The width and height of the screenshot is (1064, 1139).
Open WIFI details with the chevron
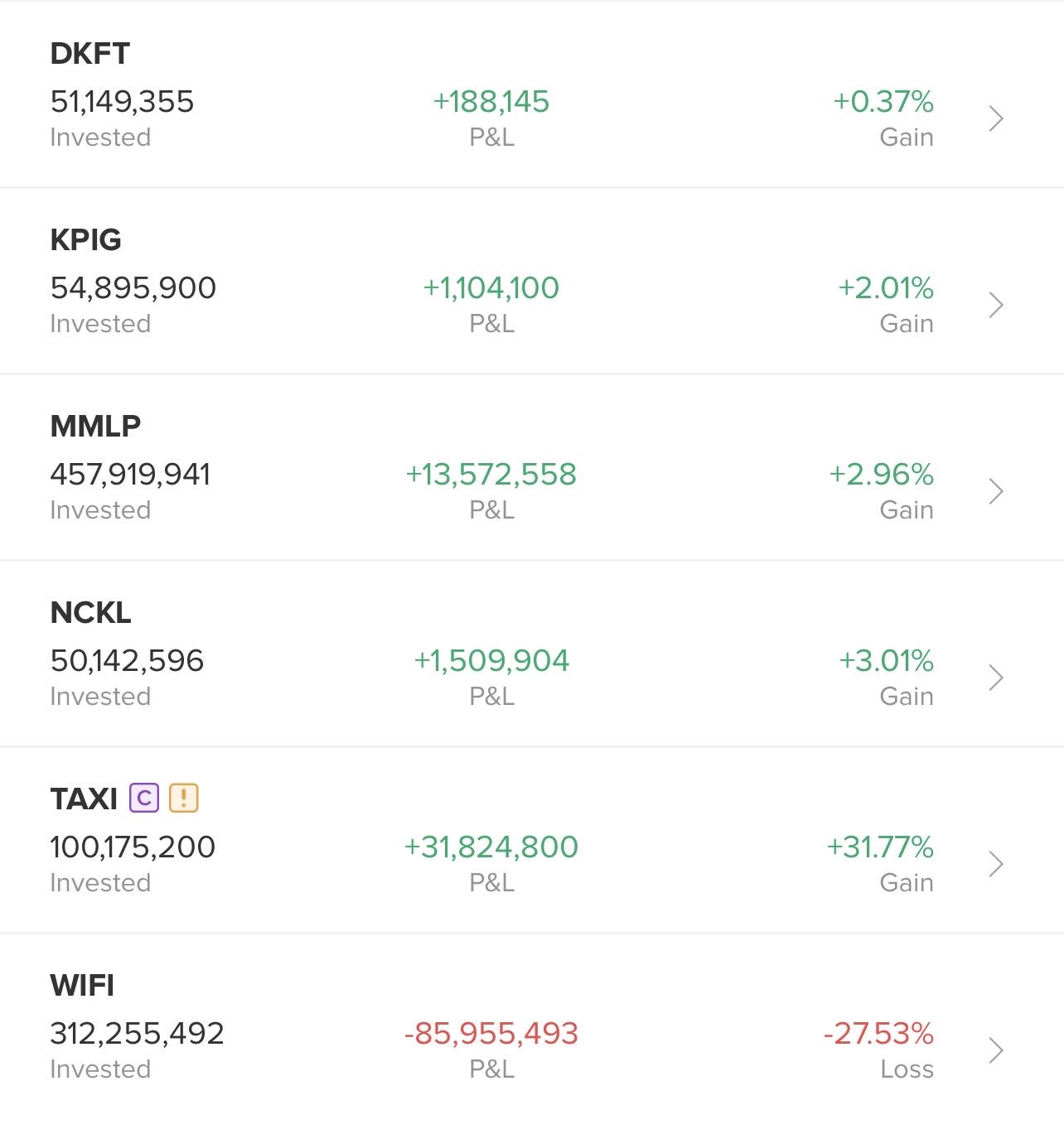[x=996, y=1050]
